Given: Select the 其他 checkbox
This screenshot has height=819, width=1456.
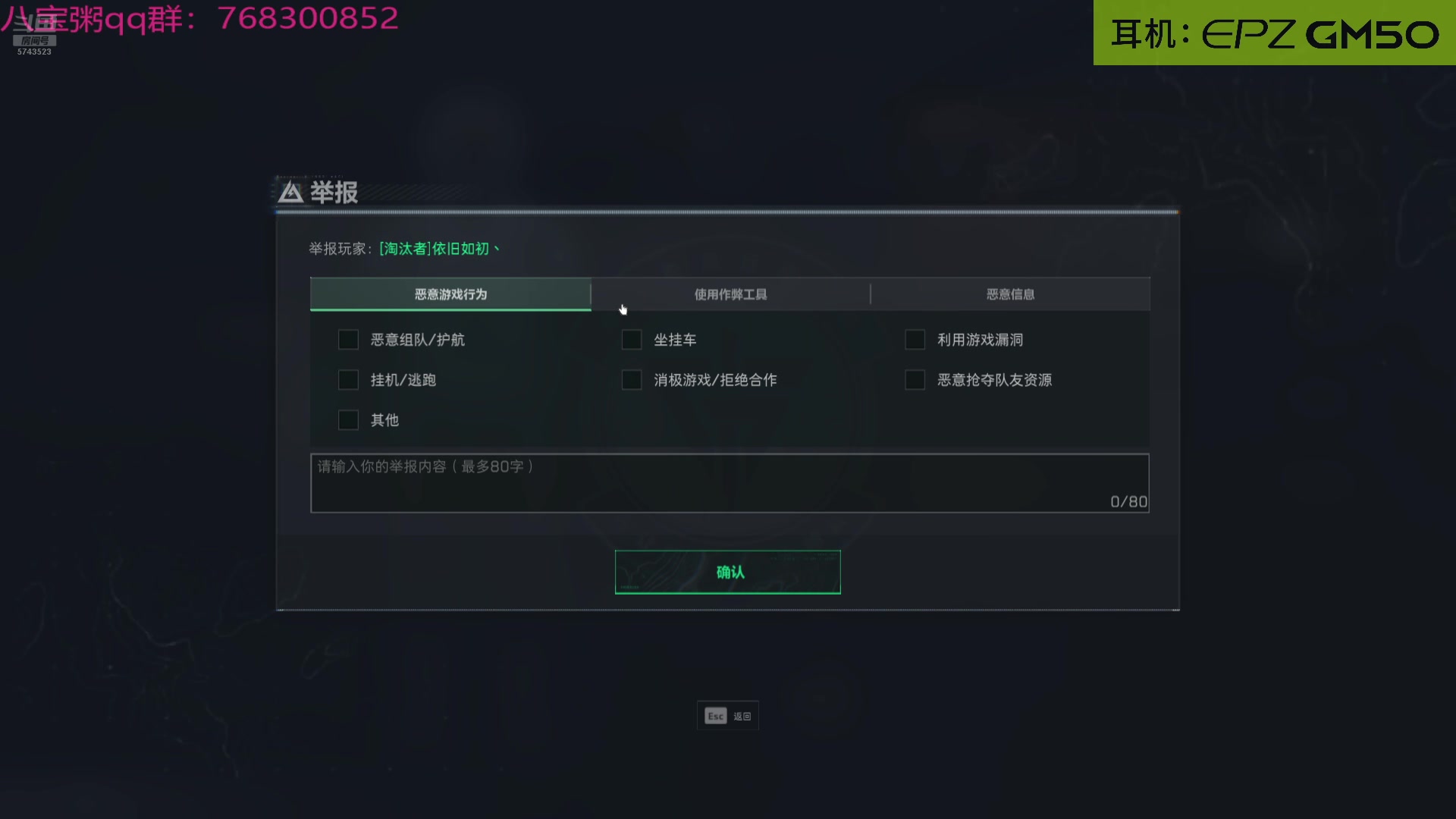Looking at the screenshot, I should pyautogui.click(x=348, y=420).
